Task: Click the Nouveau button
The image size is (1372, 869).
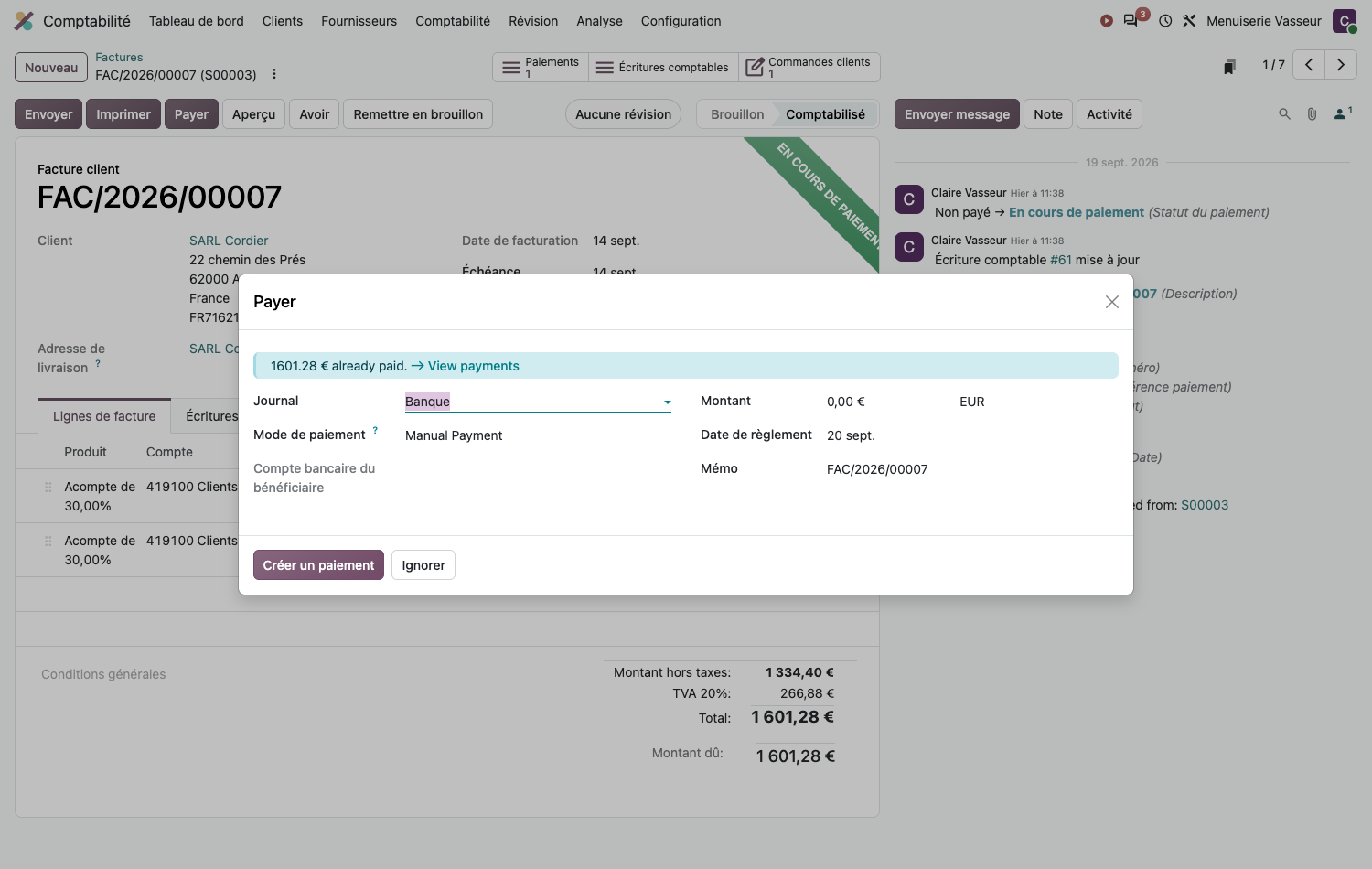Action: [51, 68]
